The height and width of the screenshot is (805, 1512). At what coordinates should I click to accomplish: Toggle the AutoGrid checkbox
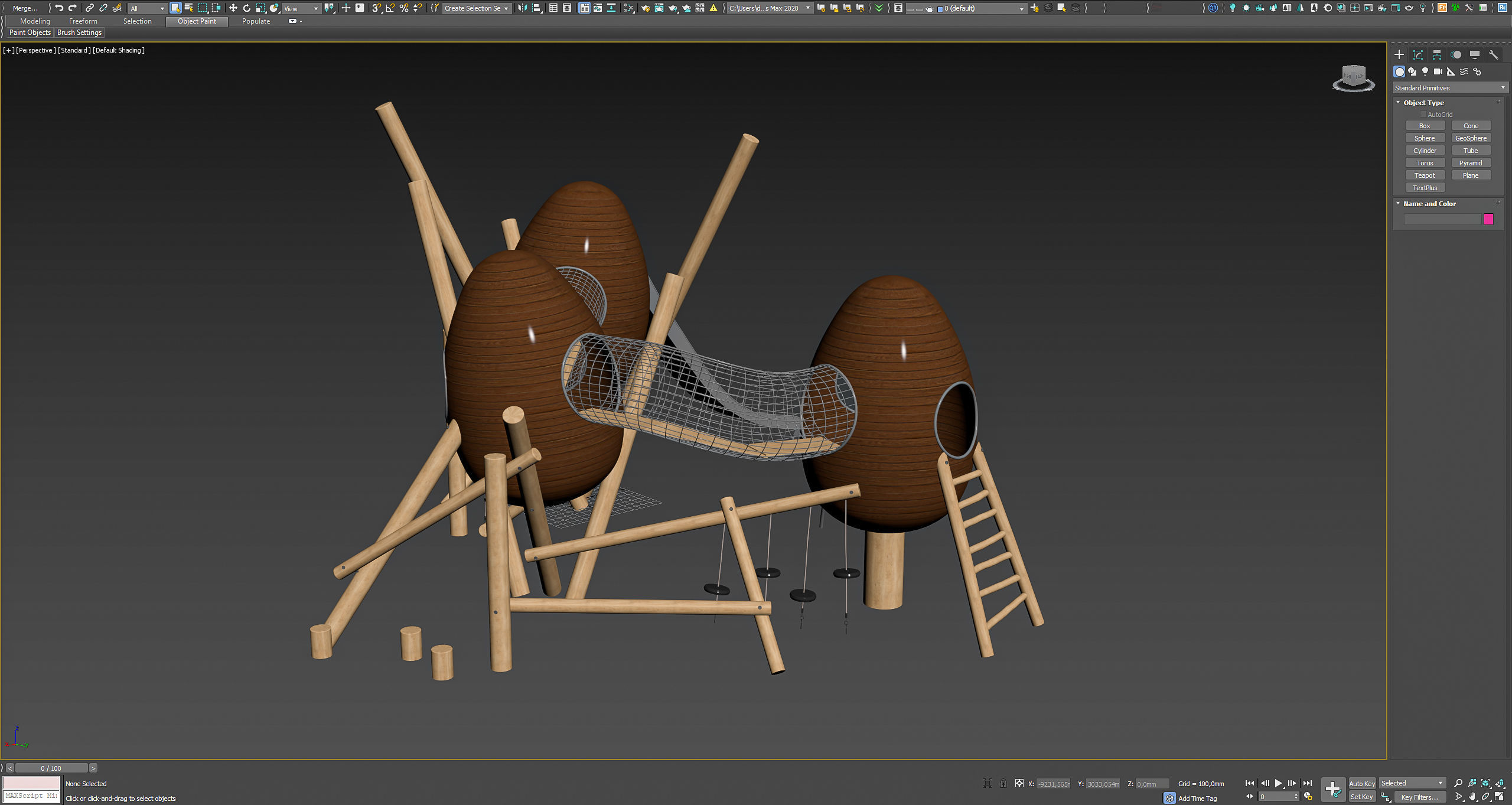click(1423, 115)
